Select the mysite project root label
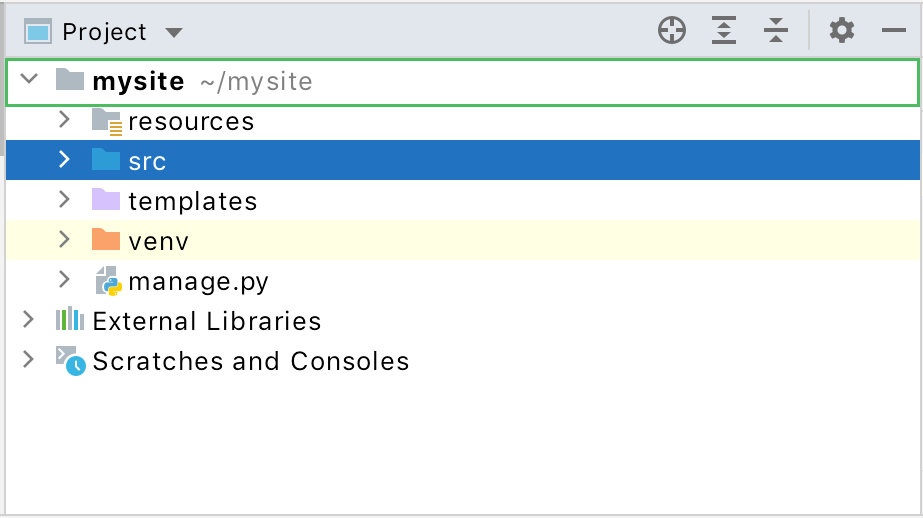Image resolution: width=923 pixels, height=518 pixels. point(138,81)
